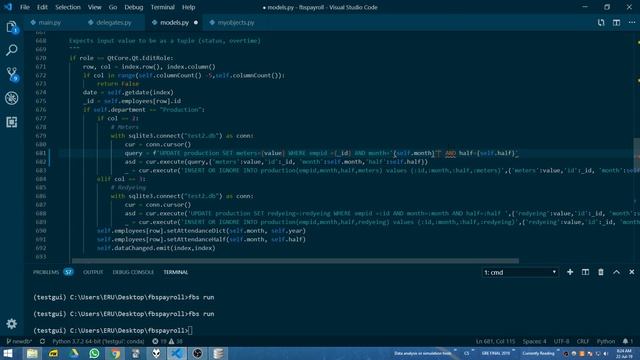Change indentation via Spaces: 4
Viewport: 640px width, 360px height.
(534, 341)
